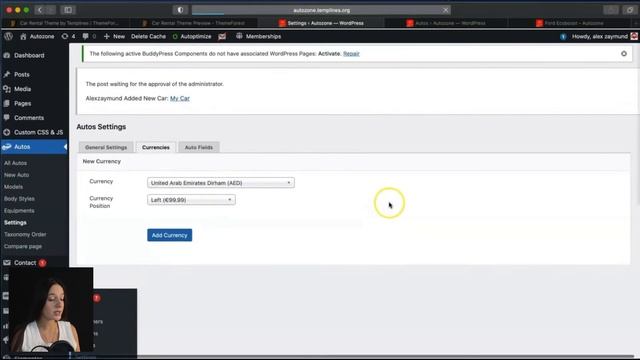The width and height of the screenshot is (640, 360).
Task: Switch to Car Rental Theme by Templines tab
Action: click(x=65, y=23)
